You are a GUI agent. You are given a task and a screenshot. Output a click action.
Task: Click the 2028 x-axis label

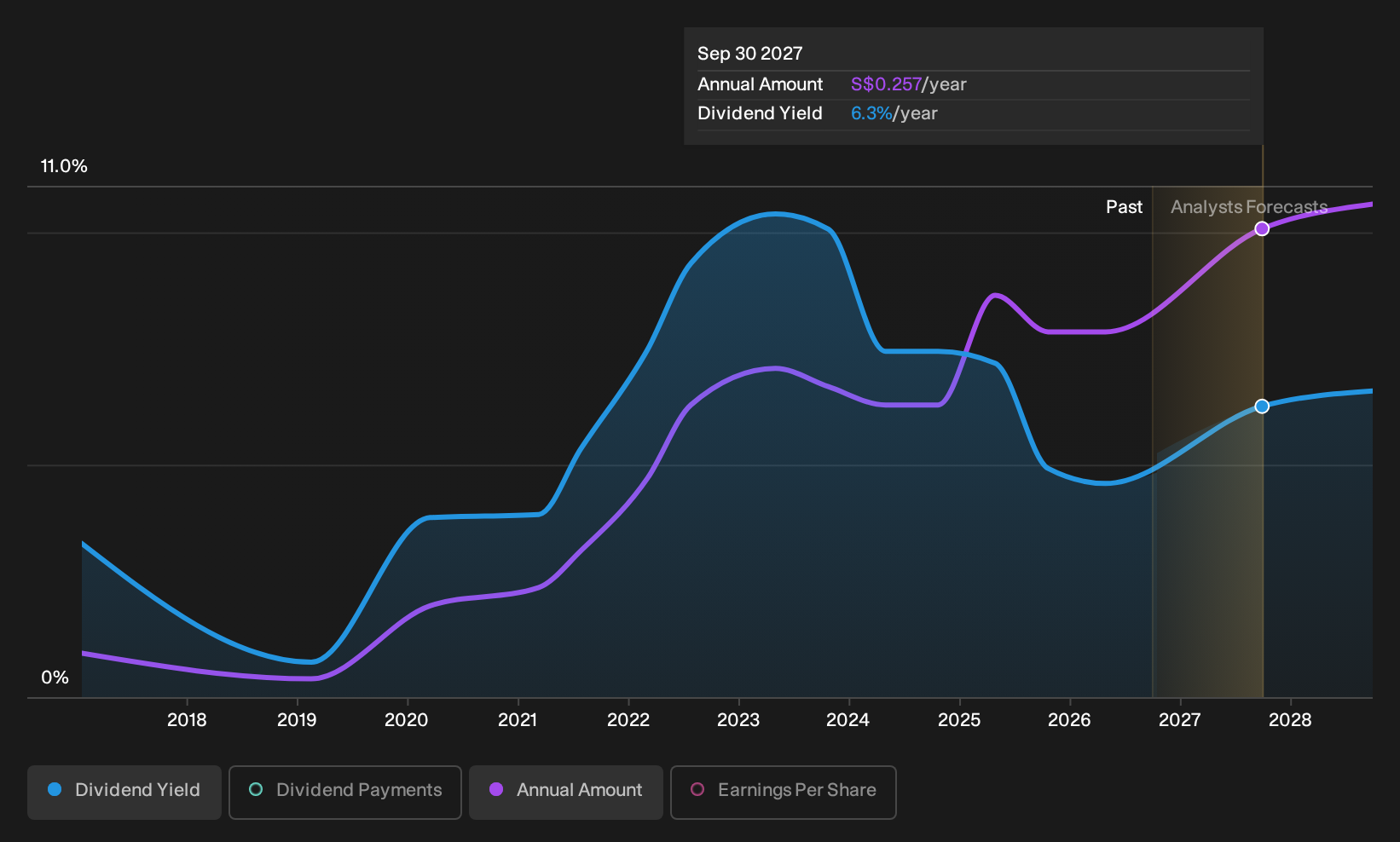click(x=1290, y=720)
